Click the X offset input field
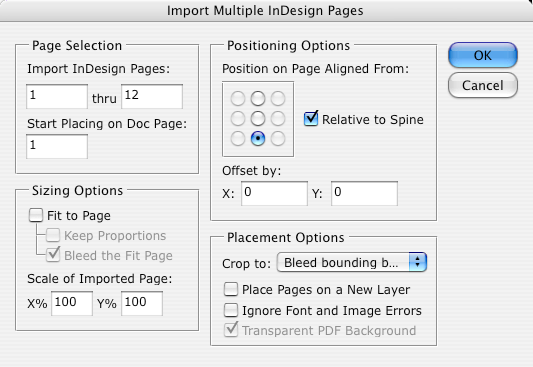The height and width of the screenshot is (367, 533). (274, 193)
